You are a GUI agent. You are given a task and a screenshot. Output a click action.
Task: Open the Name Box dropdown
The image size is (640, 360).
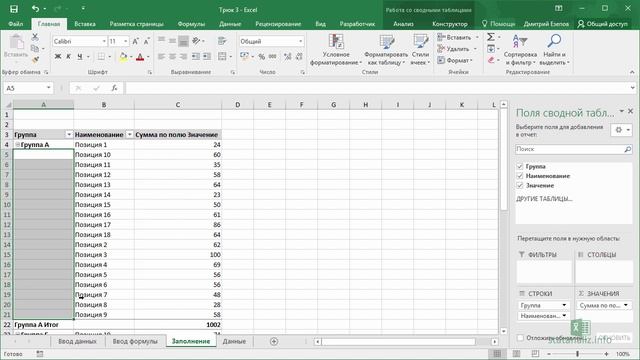(49, 88)
